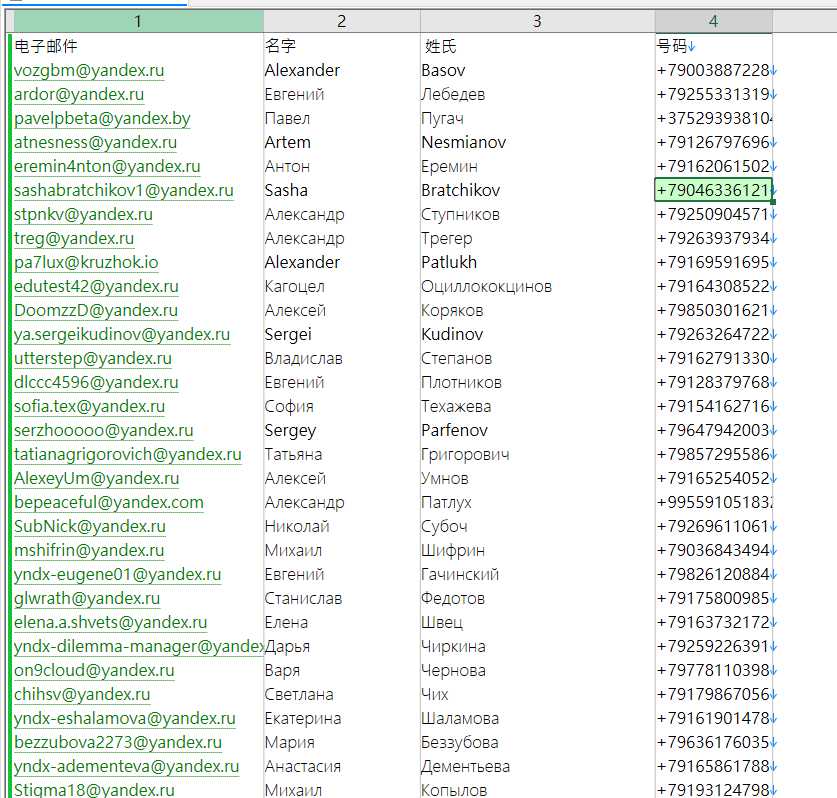Open the atnesness@yandex.ru email link
The height and width of the screenshot is (798, 837).
96,143
